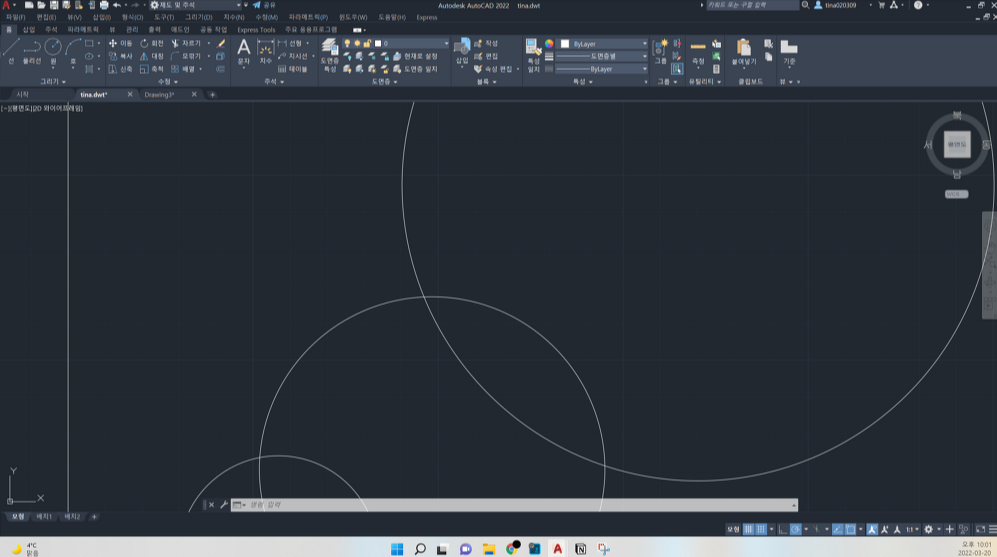Expand the Annotation (주석) panel
Image resolution: width=997 pixels, height=557 pixels.
274,81
